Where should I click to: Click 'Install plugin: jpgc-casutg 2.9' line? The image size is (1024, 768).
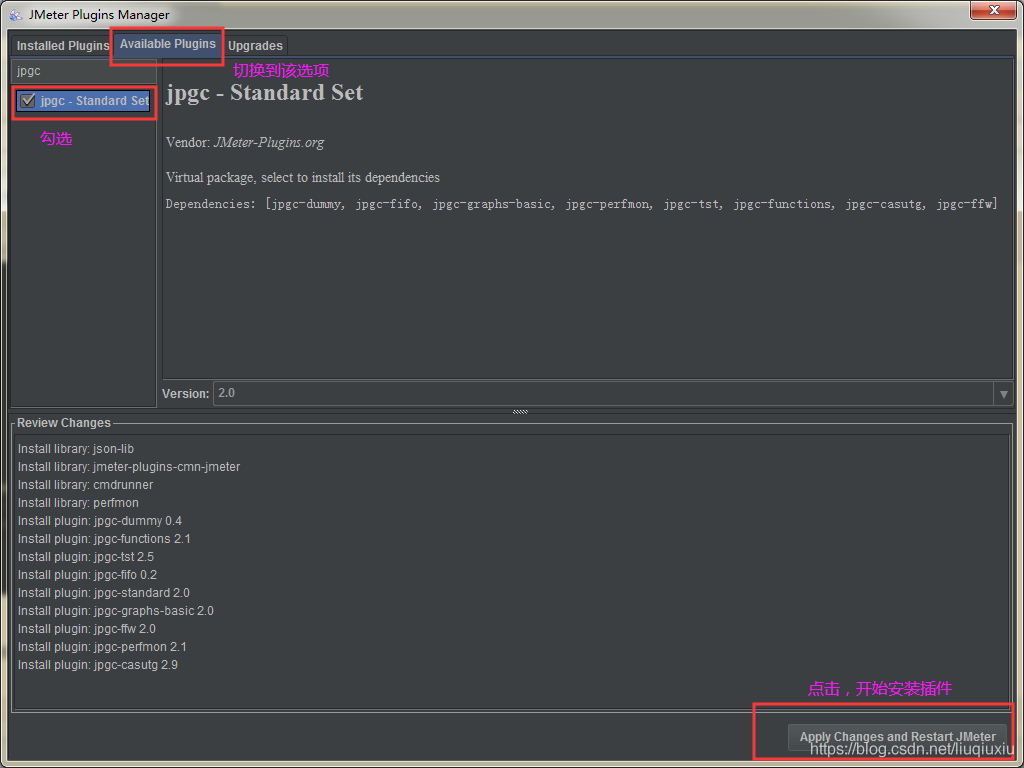98,665
